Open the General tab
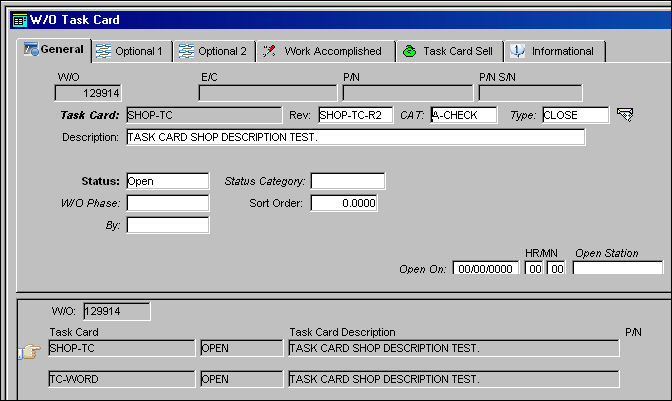This screenshot has height=401, width=672. click(x=54, y=50)
